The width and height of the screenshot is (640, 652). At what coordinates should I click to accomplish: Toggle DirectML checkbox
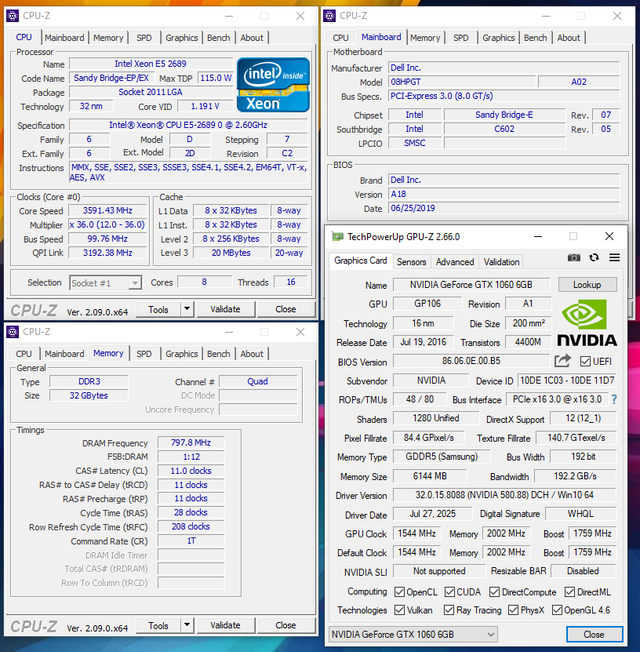(x=570, y=592)
